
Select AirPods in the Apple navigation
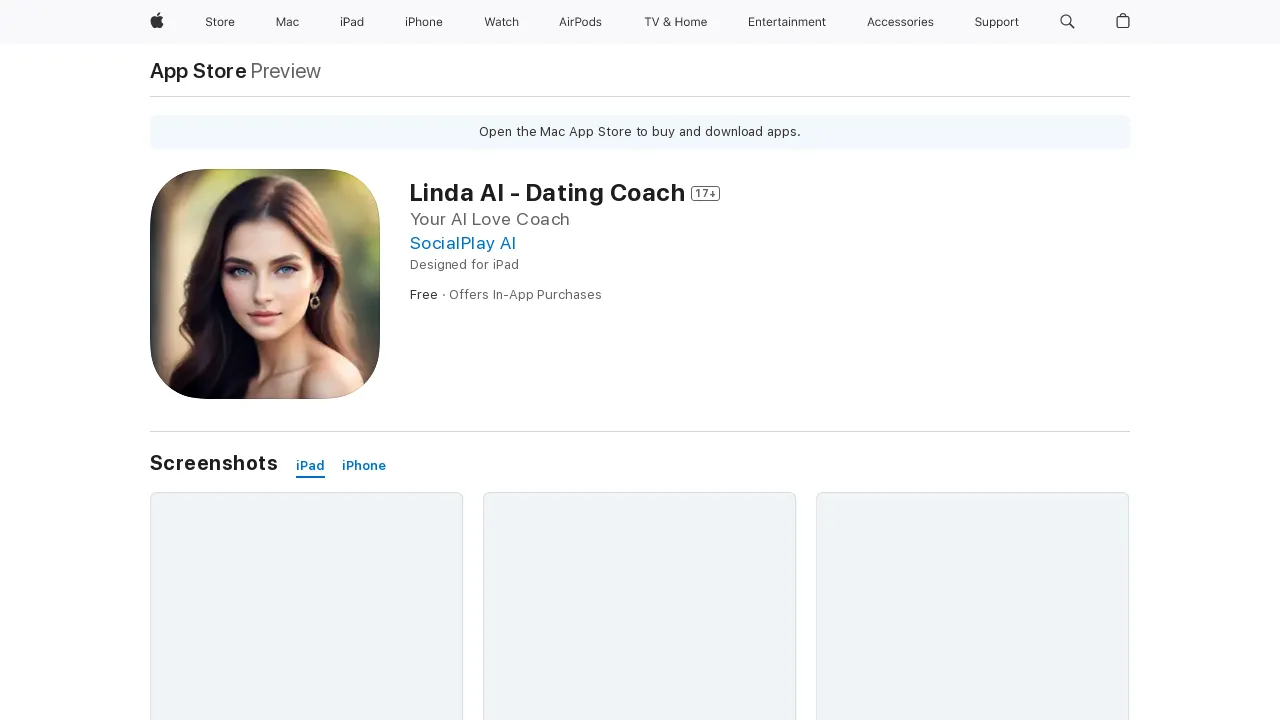[580, 22]
